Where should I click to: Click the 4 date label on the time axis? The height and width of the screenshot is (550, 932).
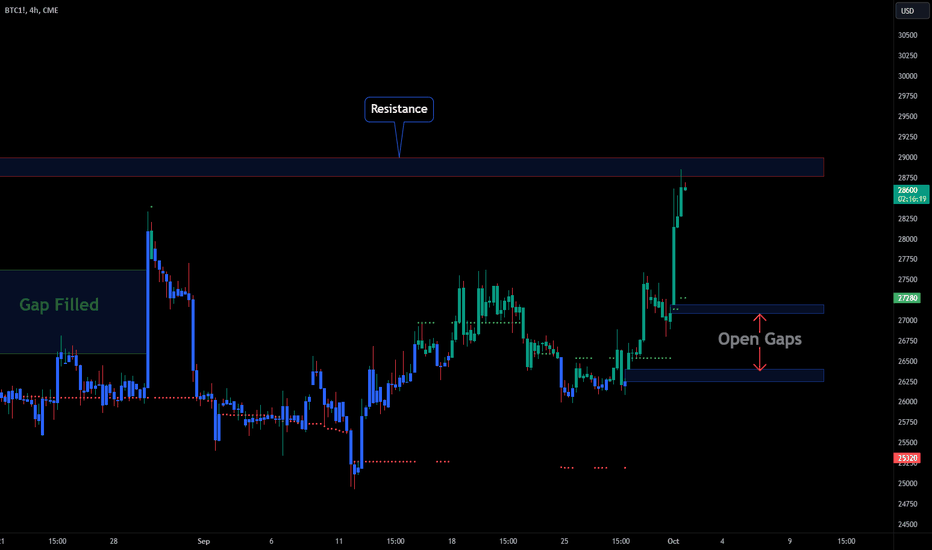coord(722,541)
